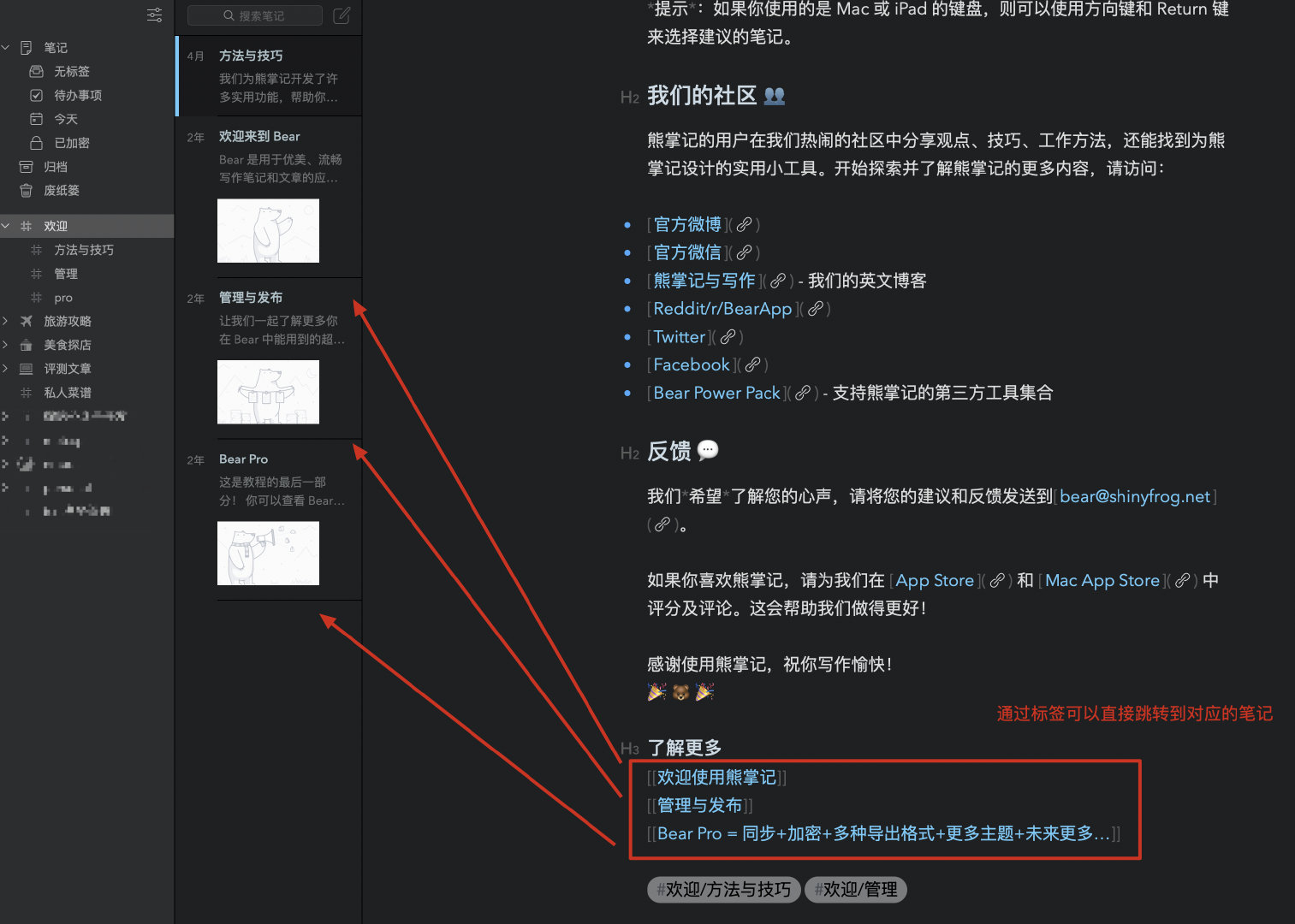The height and width of the screenshot is (924, 1295).
Task: Open the Bear Power Pack link
Action: coord(717,393)
